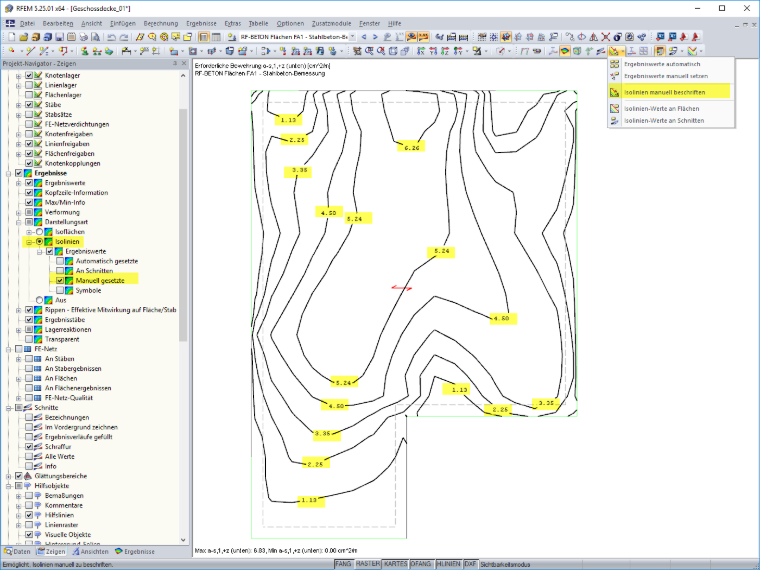Go to previous load case arrow
The width and height of the screenshot is (760, 570).
pos(364,37)
